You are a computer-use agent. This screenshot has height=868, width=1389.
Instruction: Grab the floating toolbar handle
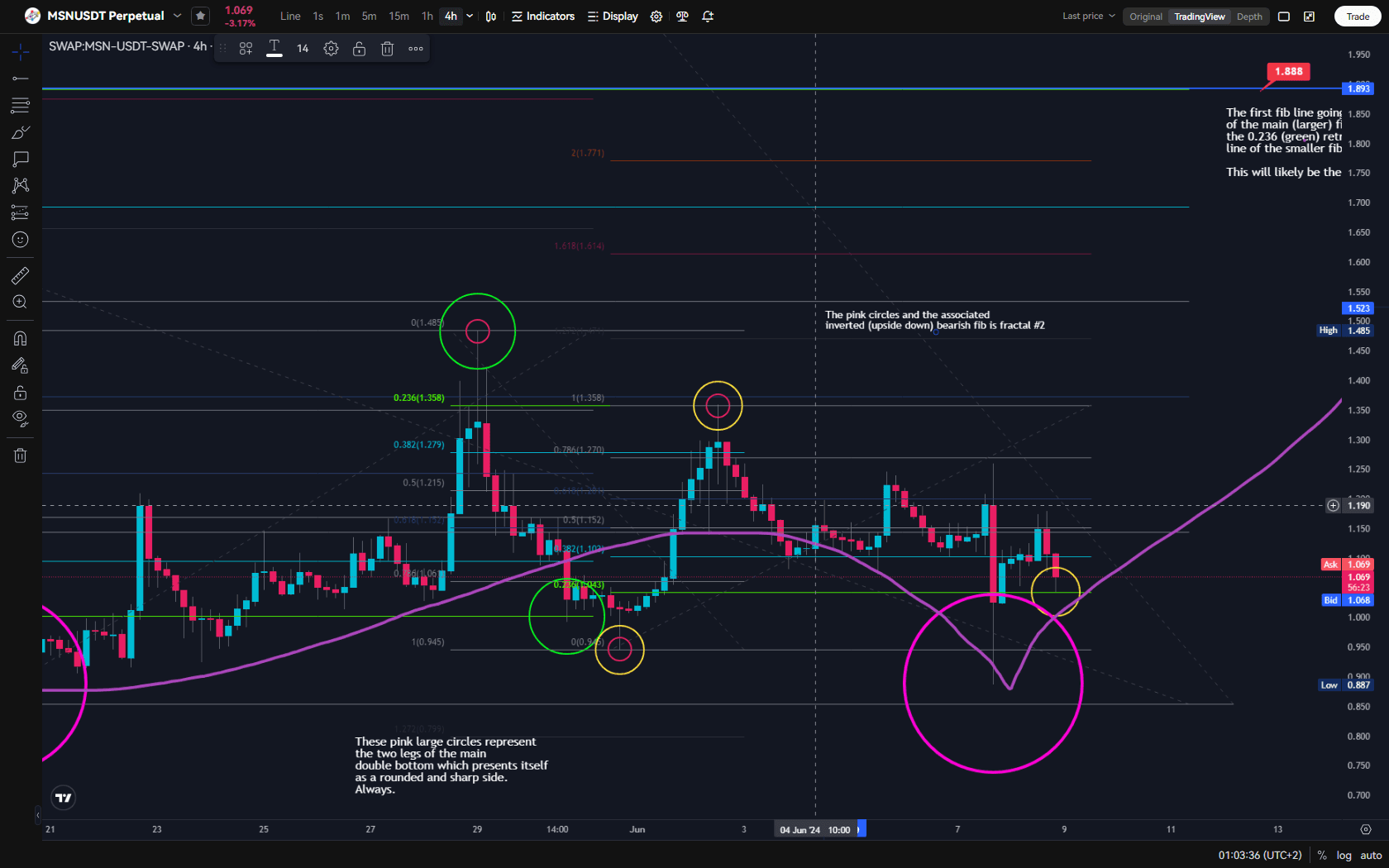click(x=222, y=49)
